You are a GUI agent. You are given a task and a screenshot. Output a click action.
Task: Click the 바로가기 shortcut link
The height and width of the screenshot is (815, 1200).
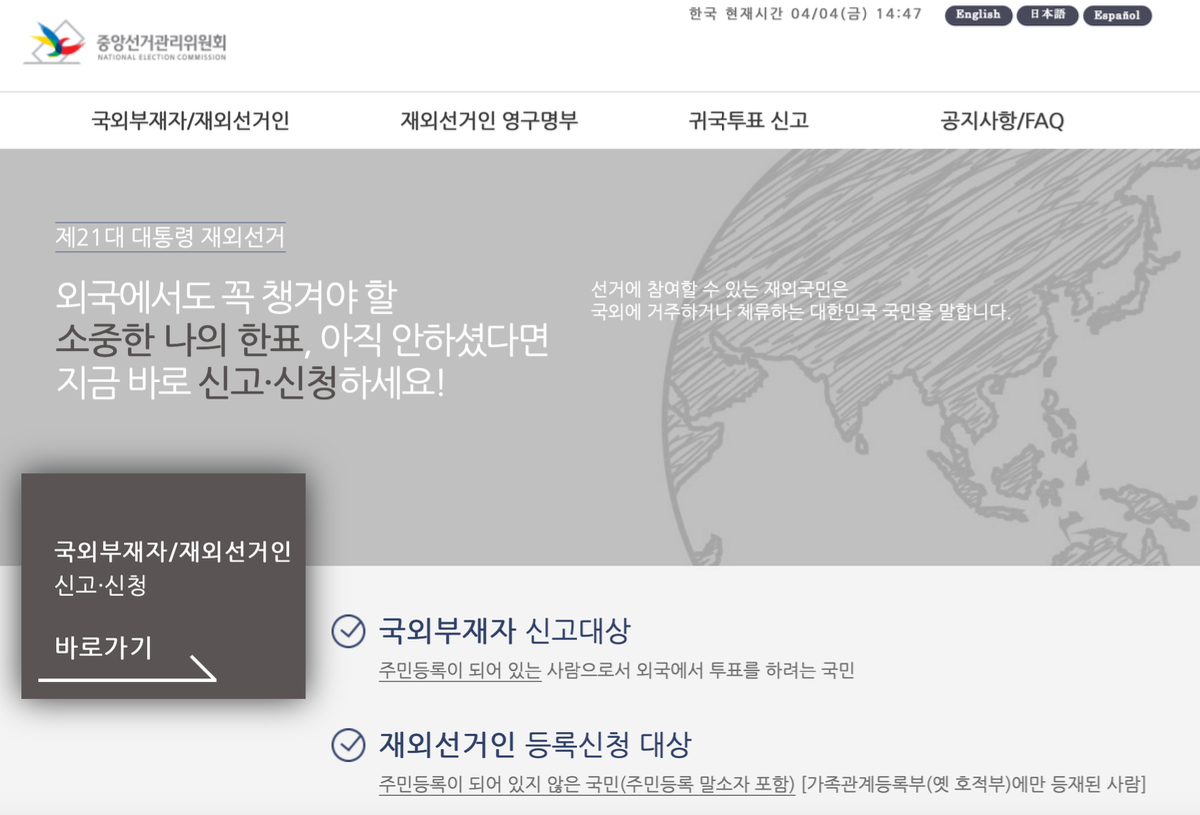point(103,648)
